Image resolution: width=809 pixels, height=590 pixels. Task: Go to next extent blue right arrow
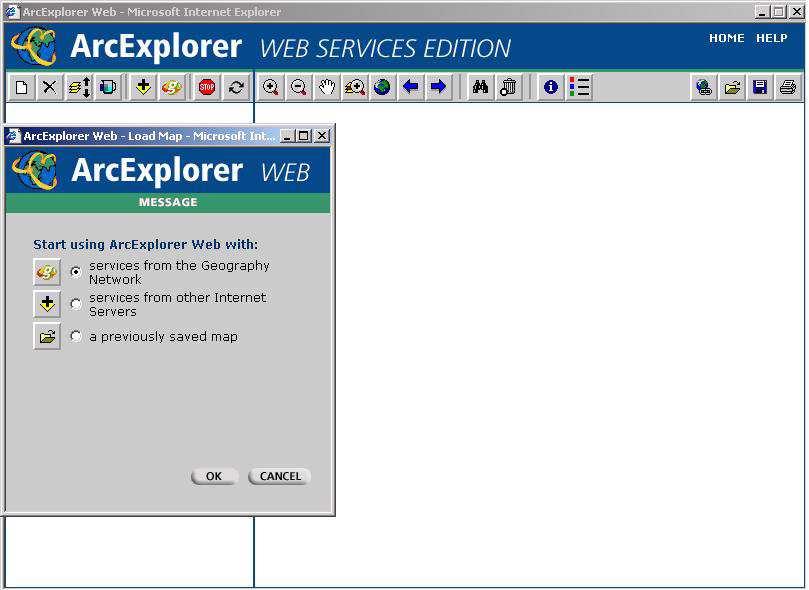[439, 87]
